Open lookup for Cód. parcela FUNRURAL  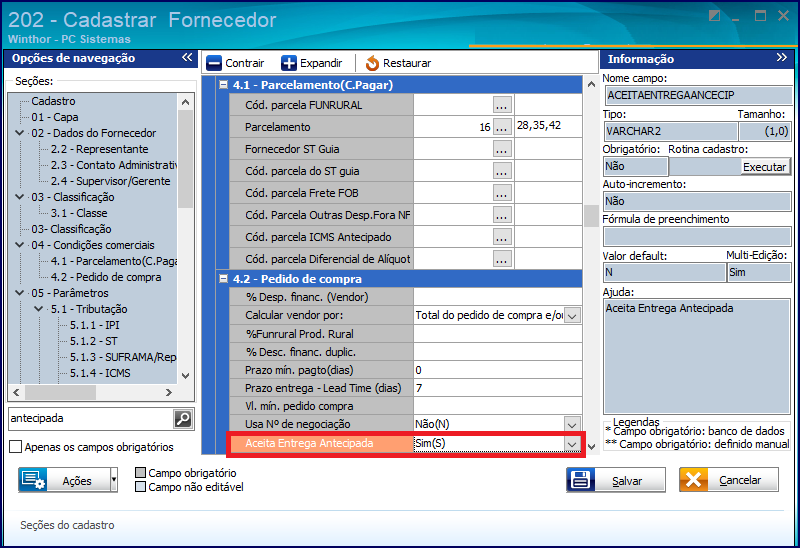click(503, 105)
